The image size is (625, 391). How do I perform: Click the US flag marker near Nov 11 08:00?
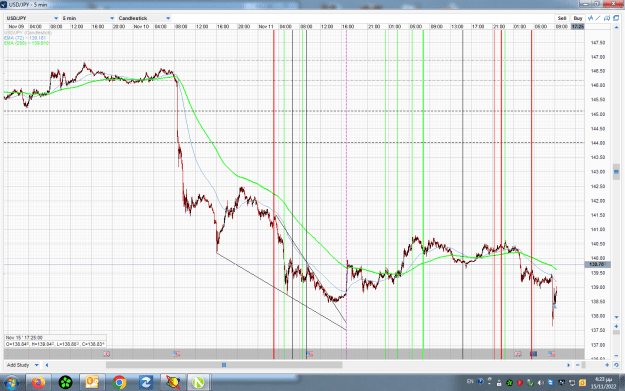(x=309, y=354)
